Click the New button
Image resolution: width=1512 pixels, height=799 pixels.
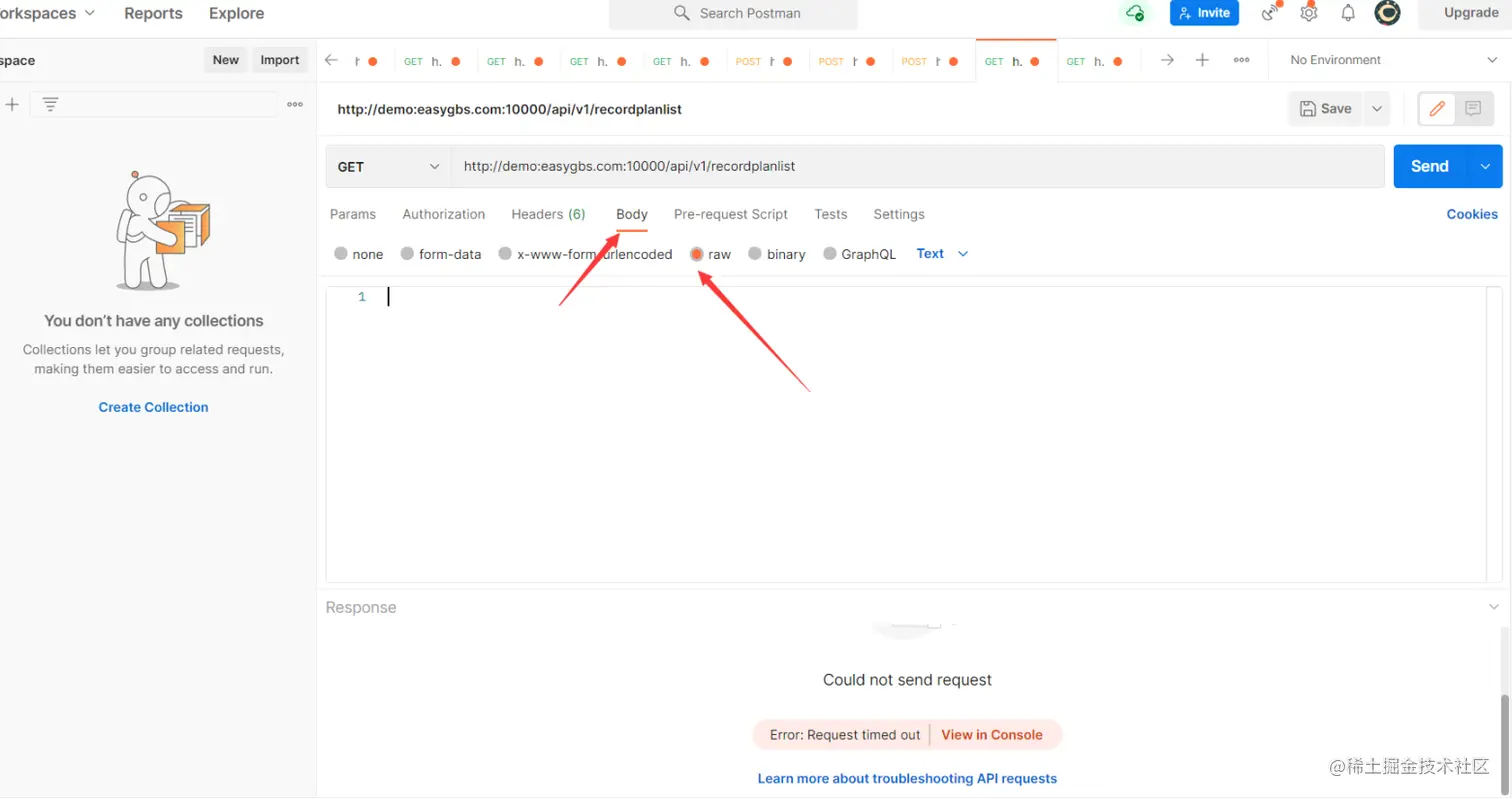(226, 60)
